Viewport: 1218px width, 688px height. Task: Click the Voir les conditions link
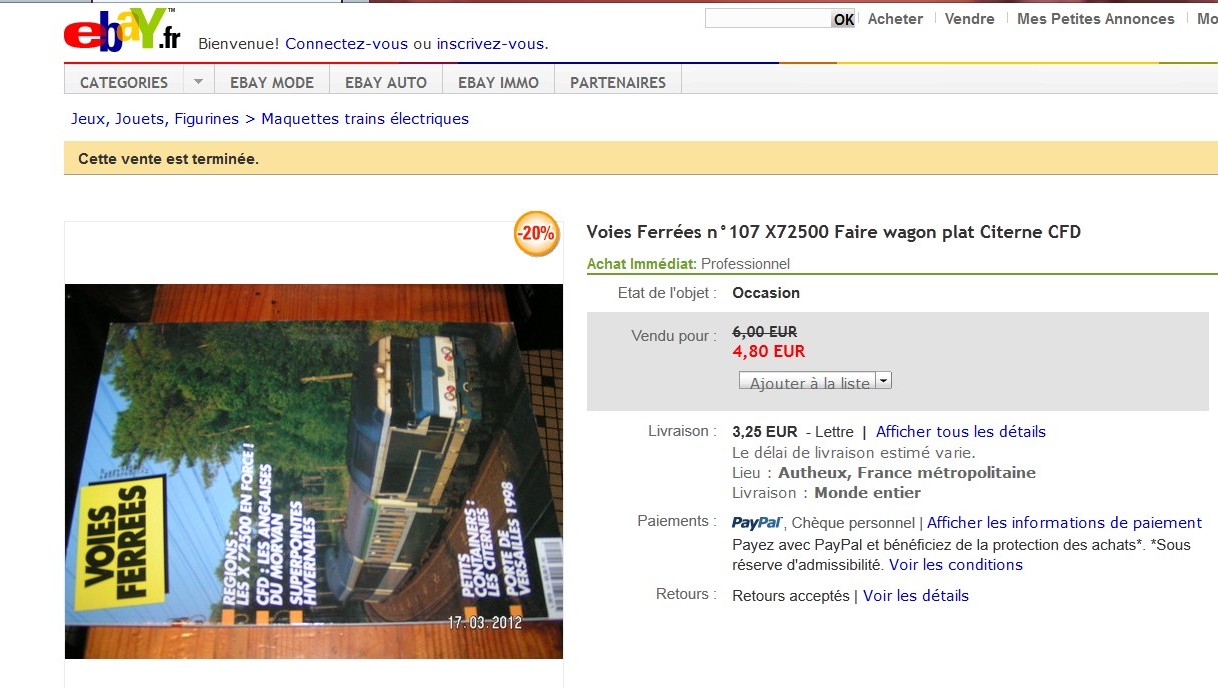point(956,565)
